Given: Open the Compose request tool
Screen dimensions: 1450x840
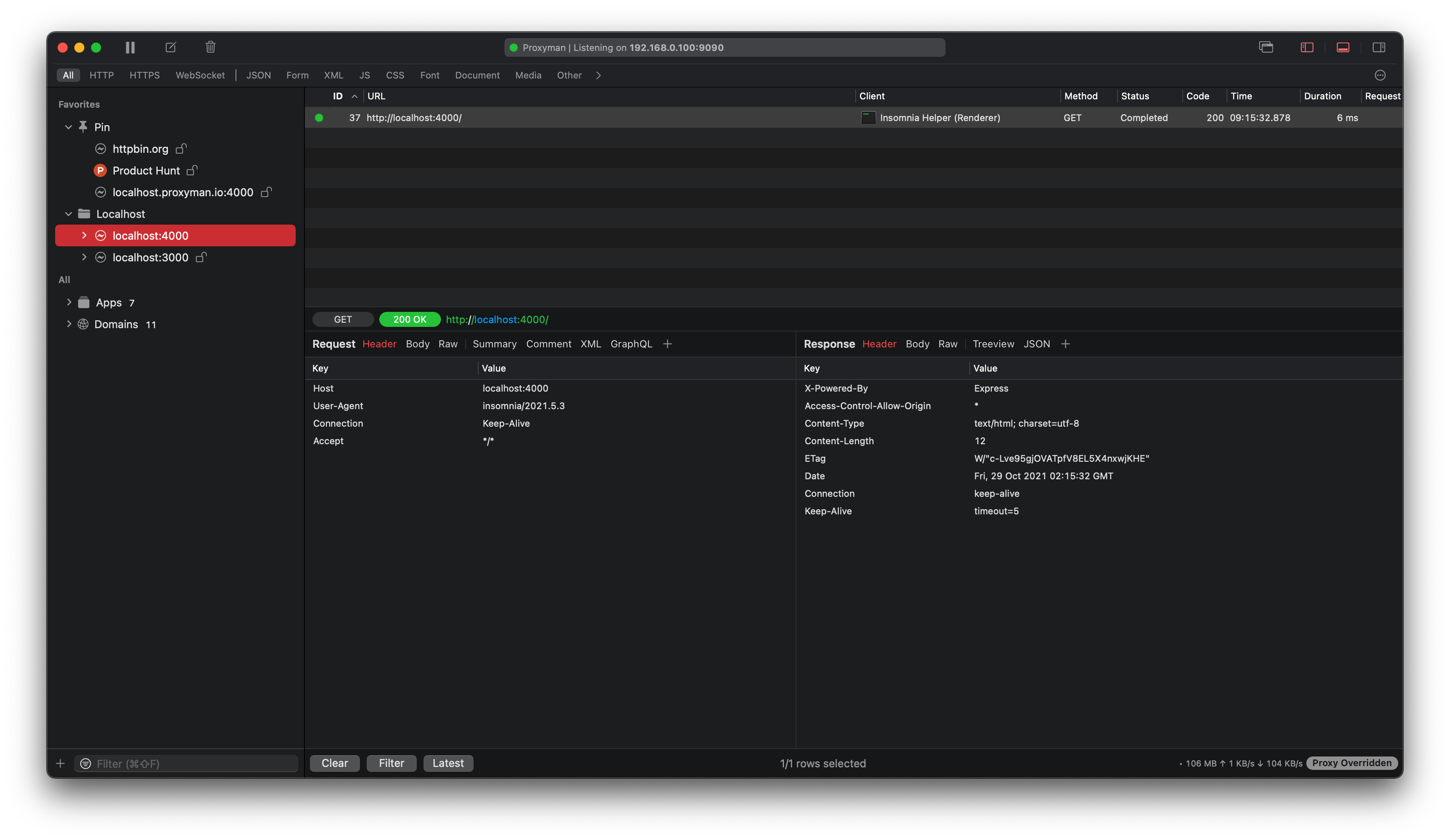Looking at the screenshot, I should pyautogui.click(x=170, y=47).
